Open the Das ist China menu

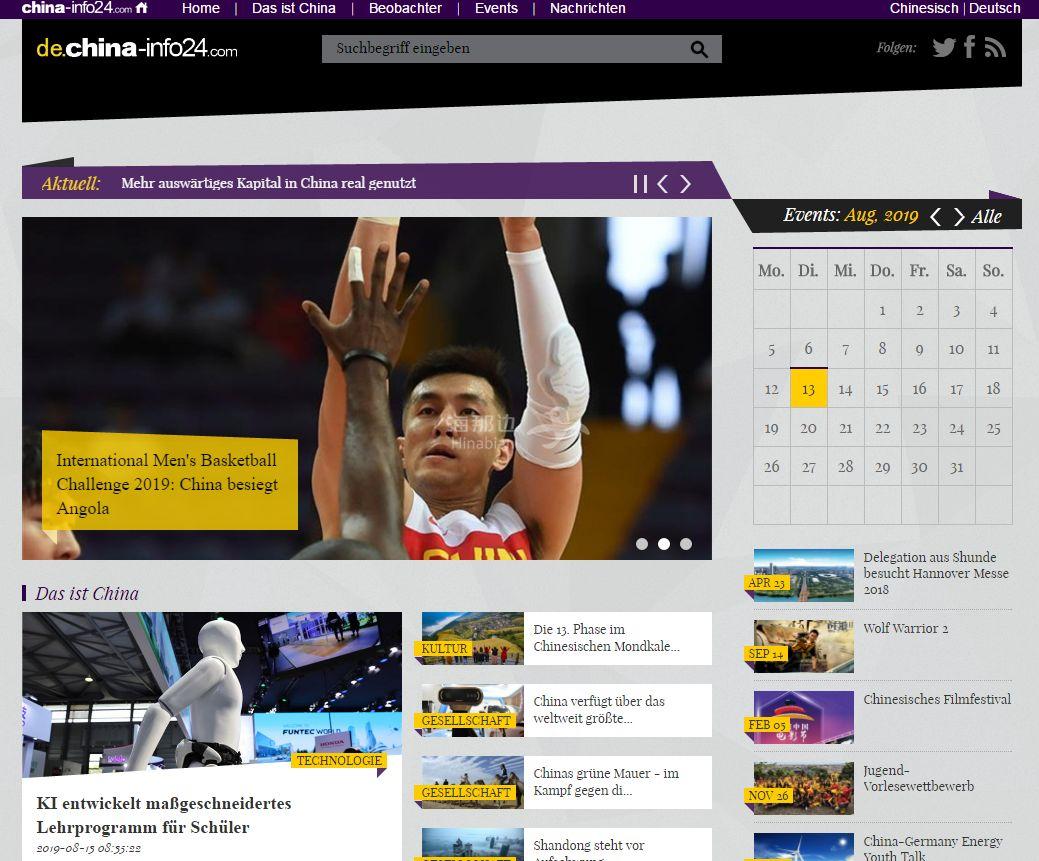(x=293, y=8)
